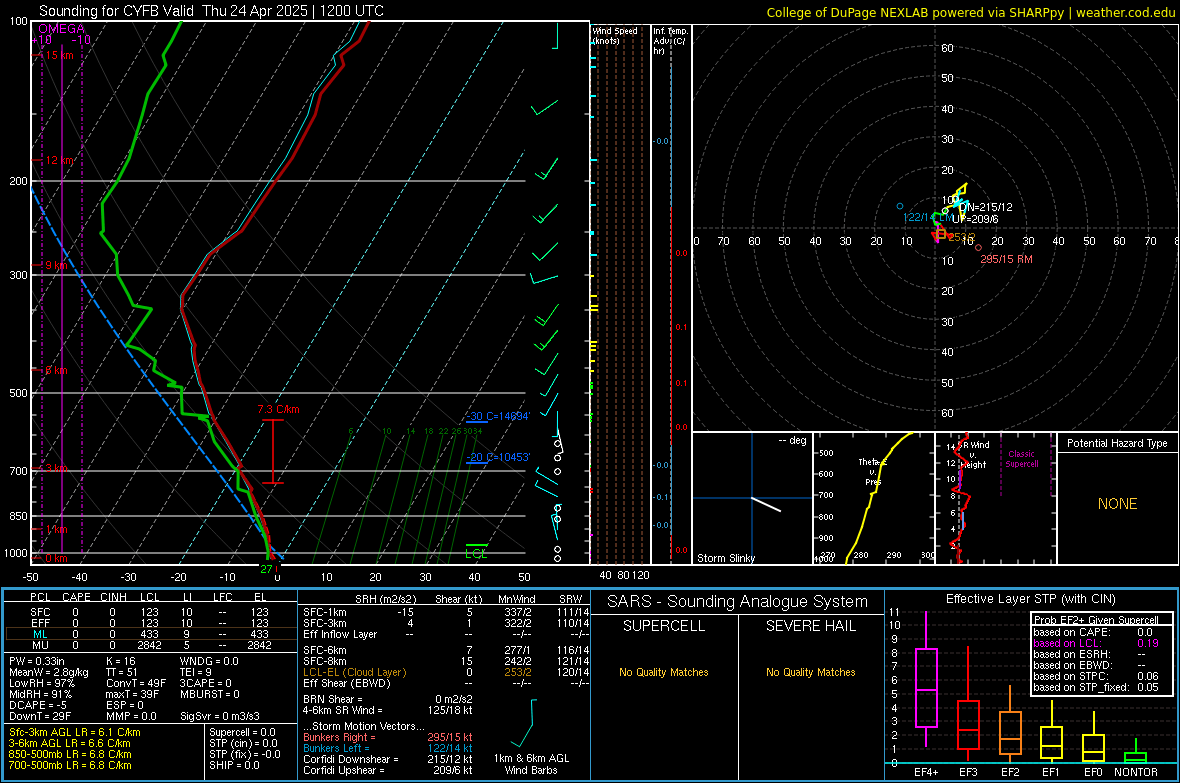This screenshot has width=1180, height=783.
Task: Click the '-20 C=10453'' height label
Action: [x=498, y=457]
